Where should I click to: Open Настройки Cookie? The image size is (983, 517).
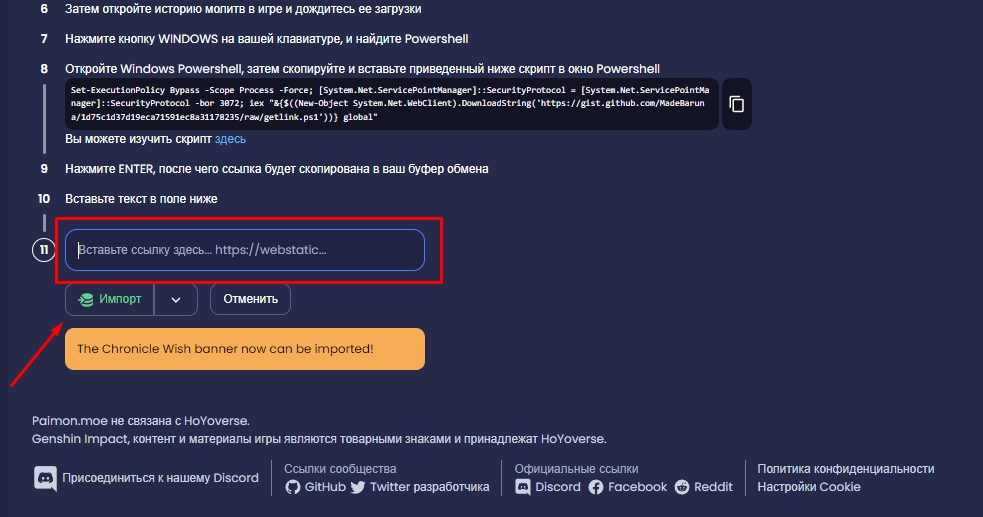[809, 487]
